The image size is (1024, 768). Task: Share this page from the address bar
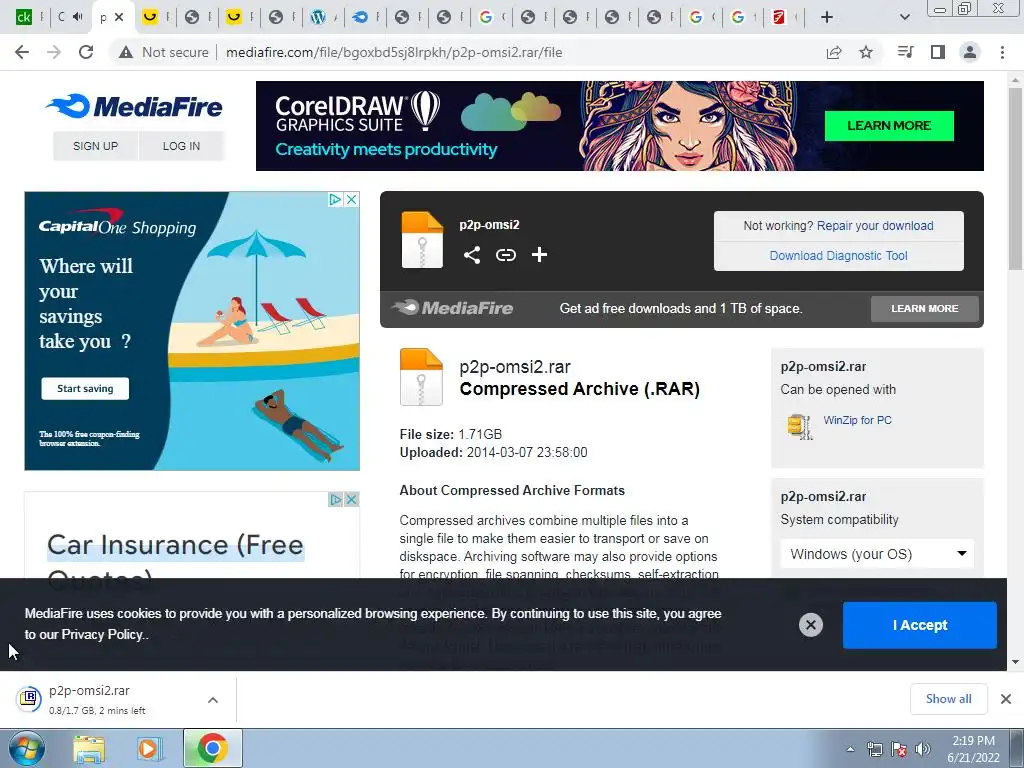coord(834,52)
